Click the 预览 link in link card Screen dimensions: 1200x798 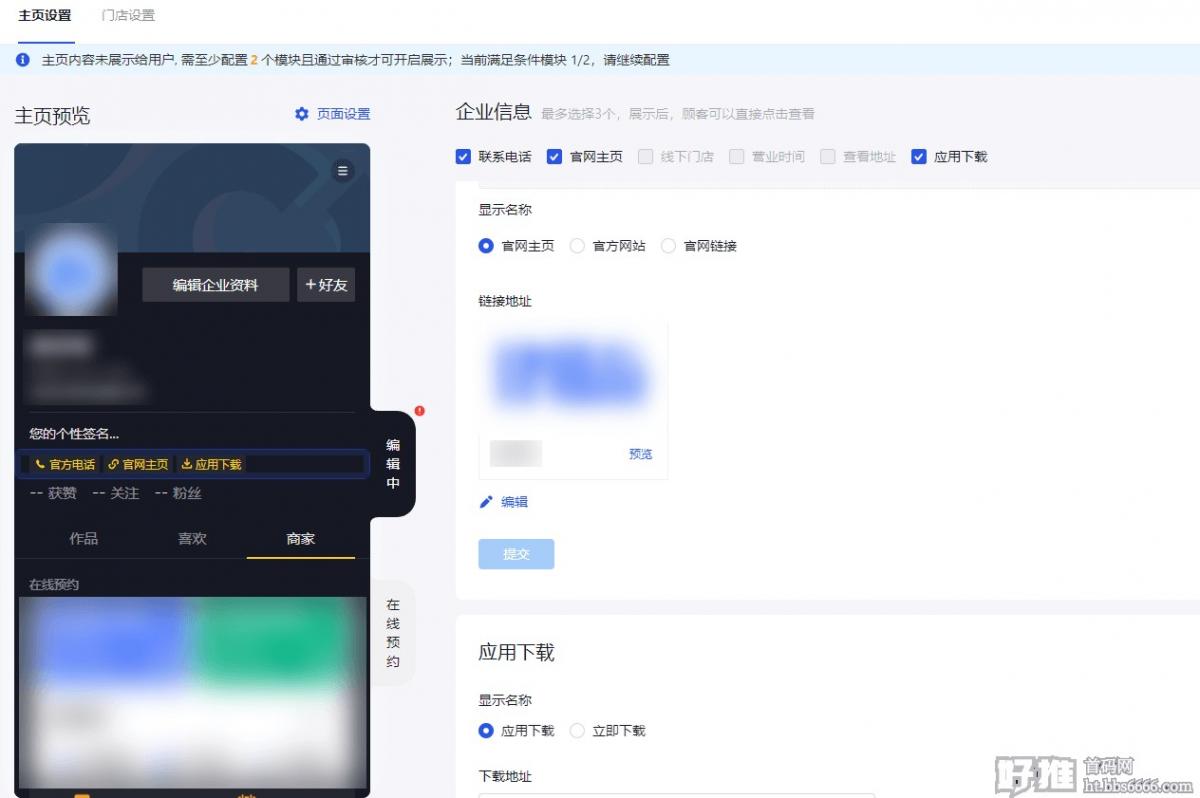tap(640, 454)
